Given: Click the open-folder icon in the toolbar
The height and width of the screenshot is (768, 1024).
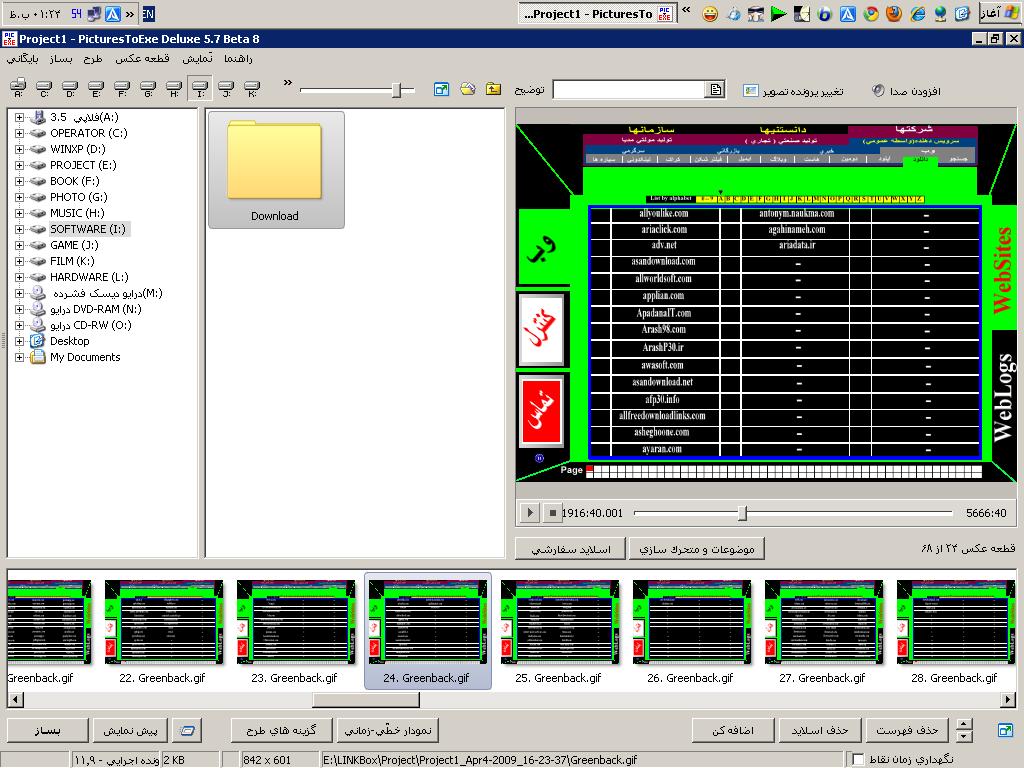Looking at the screenshot, I should (x=468, y=89).
